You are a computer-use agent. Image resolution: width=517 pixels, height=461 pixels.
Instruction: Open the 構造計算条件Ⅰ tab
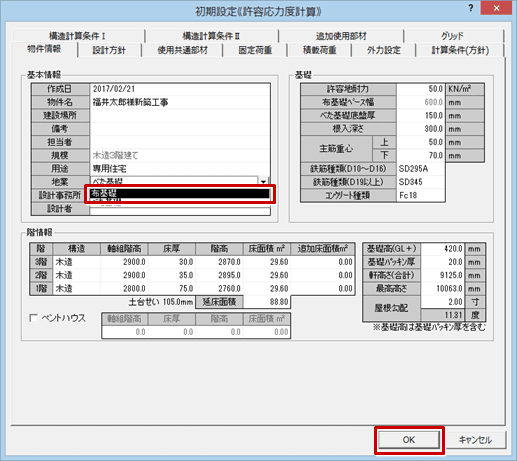[77, 36]
